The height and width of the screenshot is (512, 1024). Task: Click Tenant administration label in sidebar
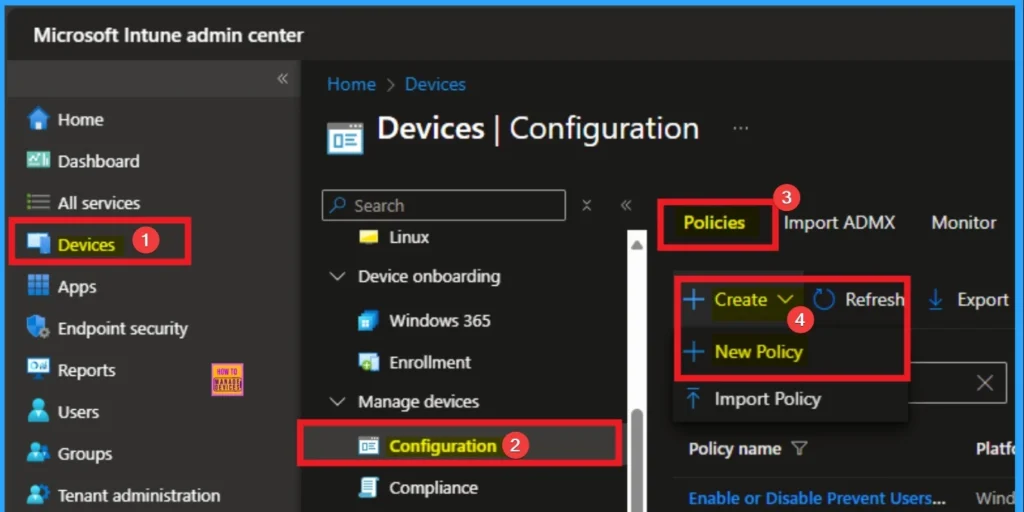[139, 496]
